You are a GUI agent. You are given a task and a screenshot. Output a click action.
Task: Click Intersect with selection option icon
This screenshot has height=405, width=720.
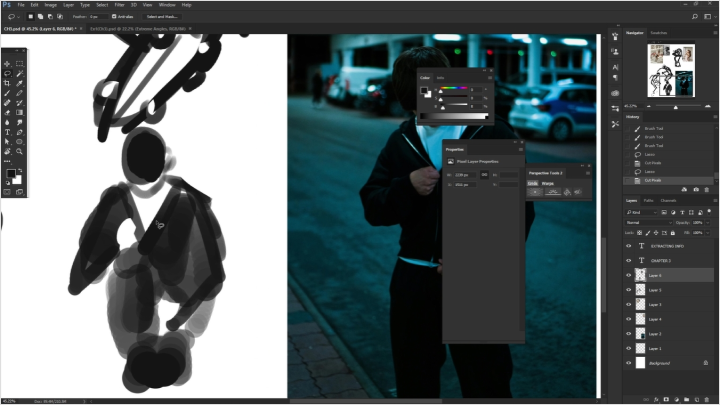[x=60, y=17]
